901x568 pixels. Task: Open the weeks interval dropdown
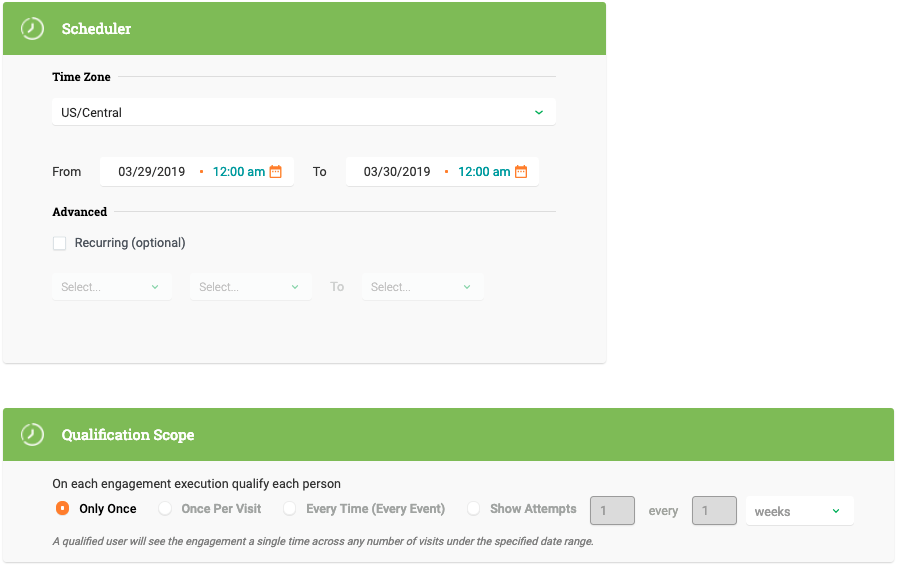tap(799, 511)
